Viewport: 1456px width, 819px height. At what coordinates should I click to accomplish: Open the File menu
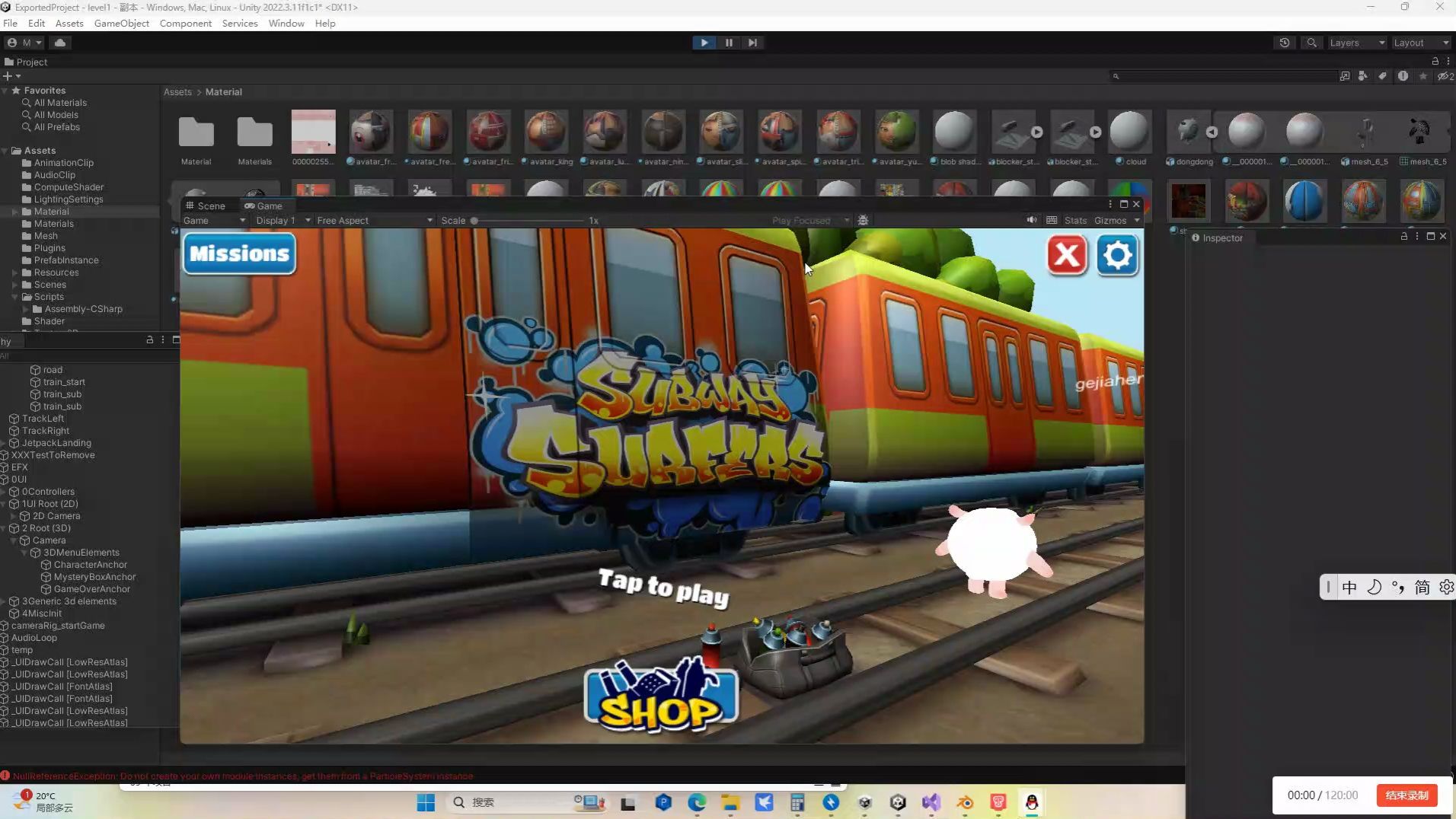coord(10,23)
